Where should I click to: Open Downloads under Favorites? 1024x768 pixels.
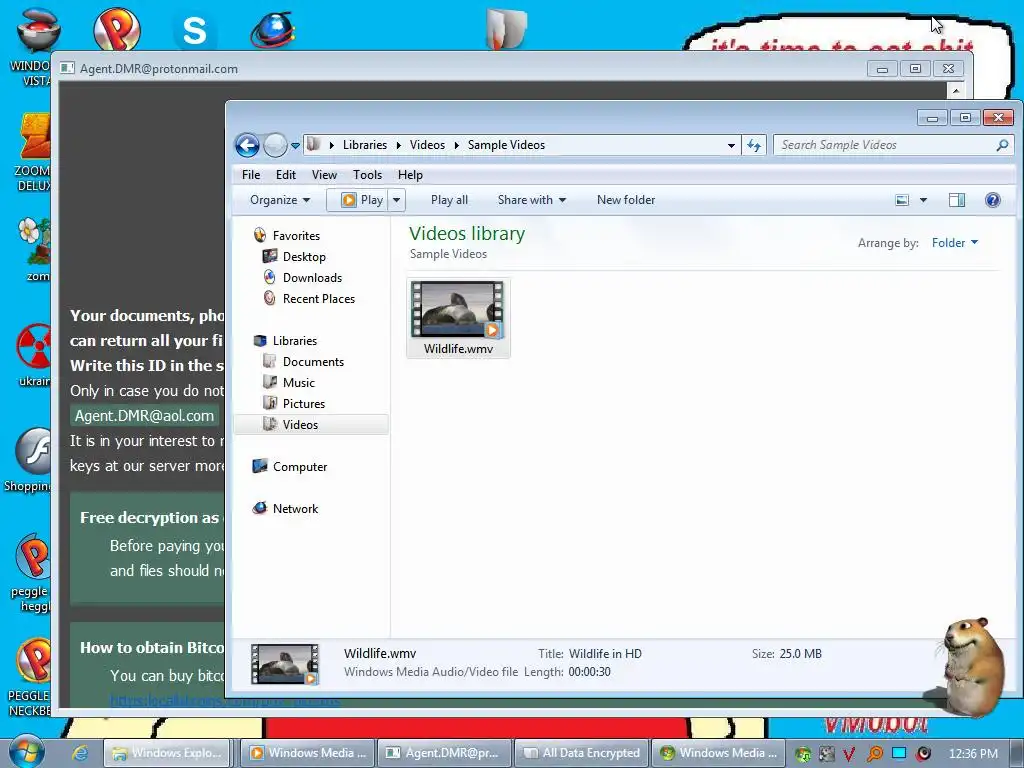point(312,278)
